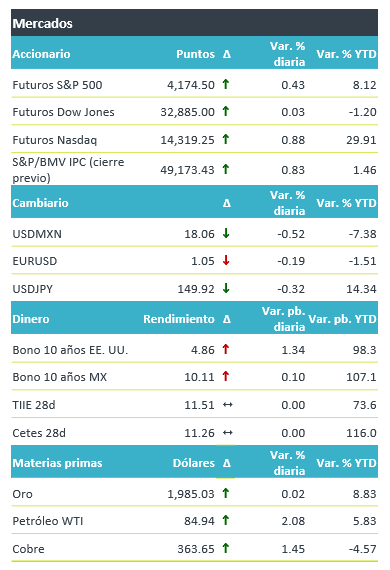
Task: Select the Futuros Dow Jones row label
Action: click(x=63, y=112)
